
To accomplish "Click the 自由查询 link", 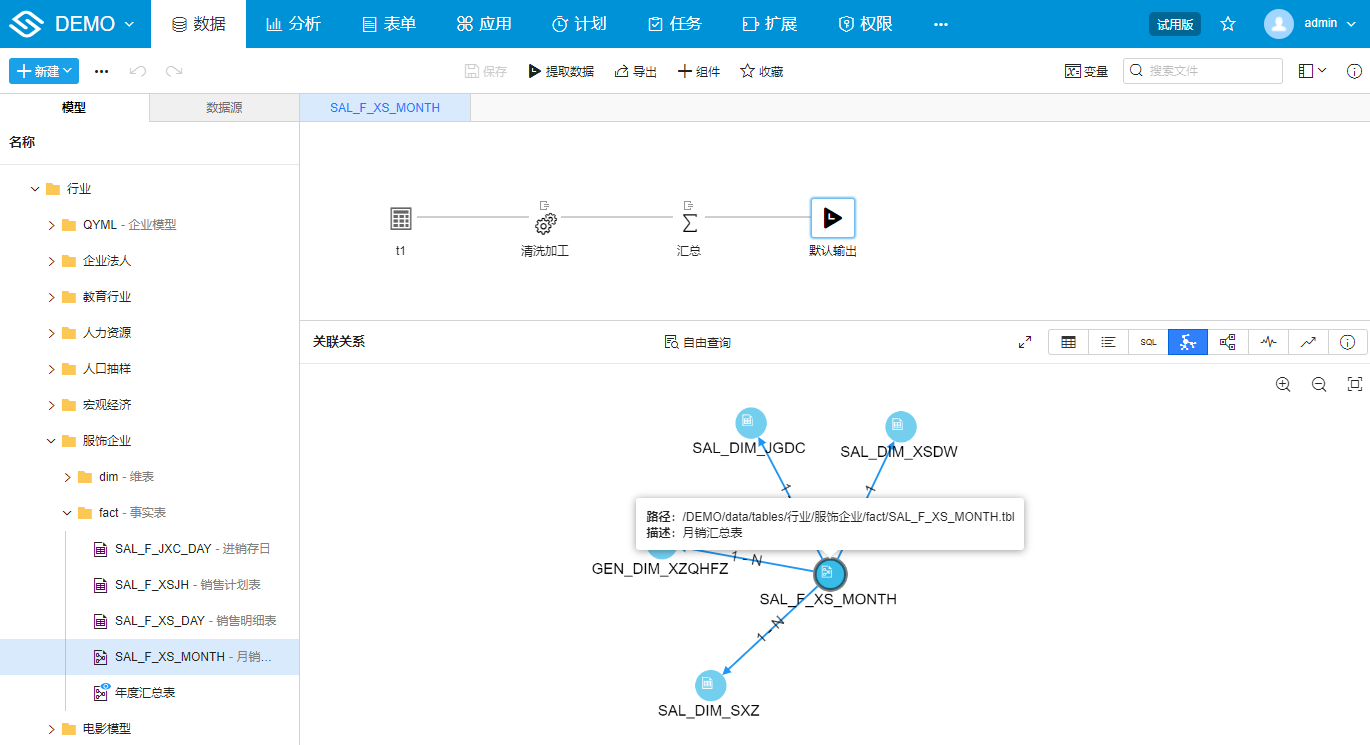I will [x=697, y=342].
